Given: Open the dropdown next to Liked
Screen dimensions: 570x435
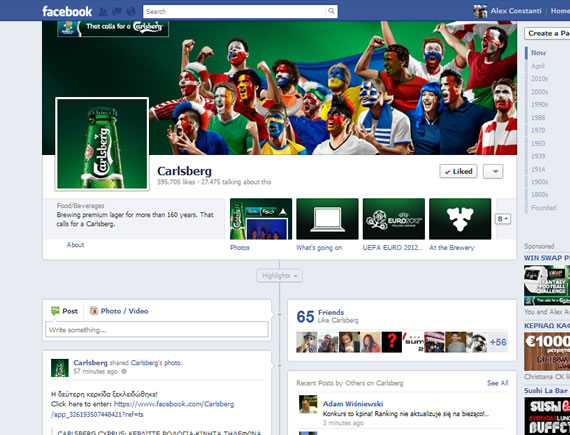Looking at the screenshot, I should pos(493,172).
